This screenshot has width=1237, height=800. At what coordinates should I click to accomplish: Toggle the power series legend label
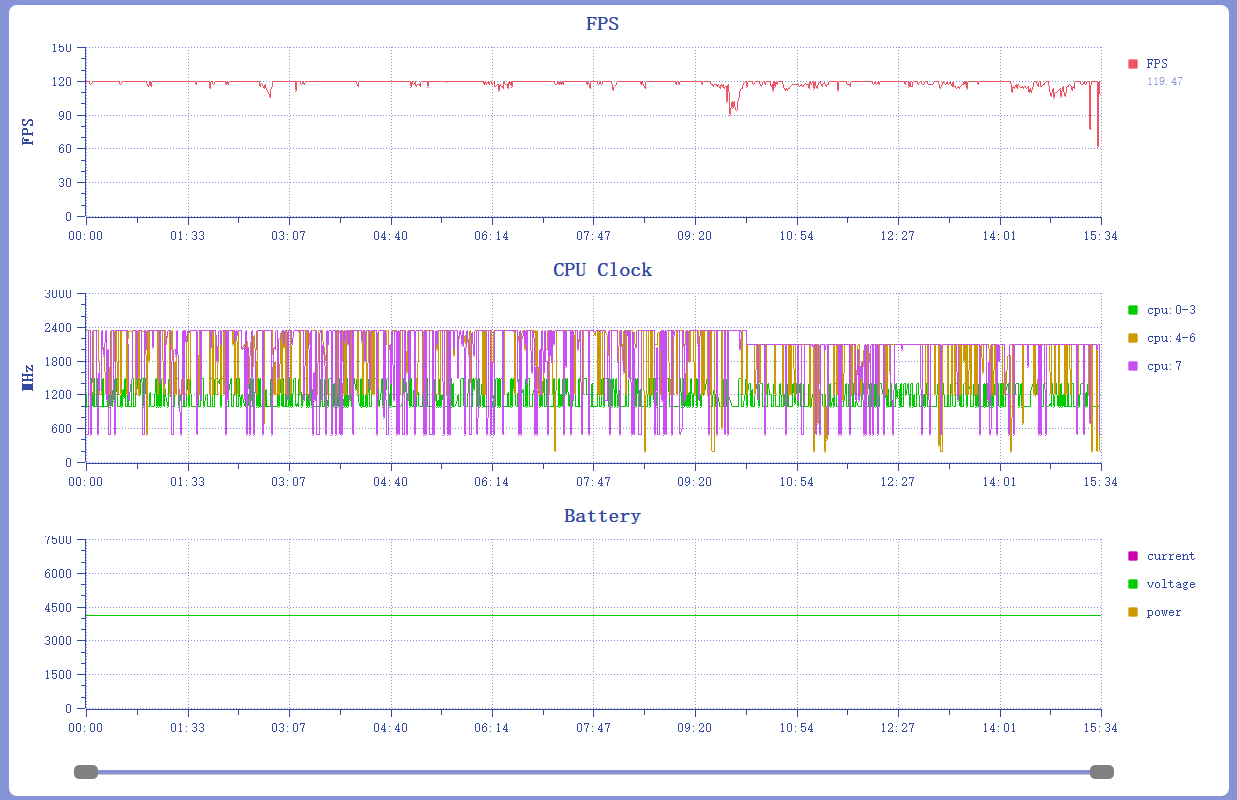[1163, 612]
